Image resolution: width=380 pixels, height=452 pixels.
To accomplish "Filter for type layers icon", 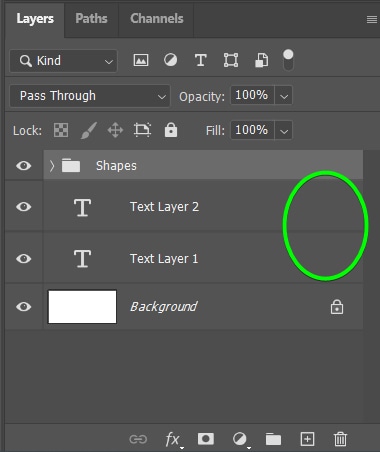I will click(x=200, y=60).
